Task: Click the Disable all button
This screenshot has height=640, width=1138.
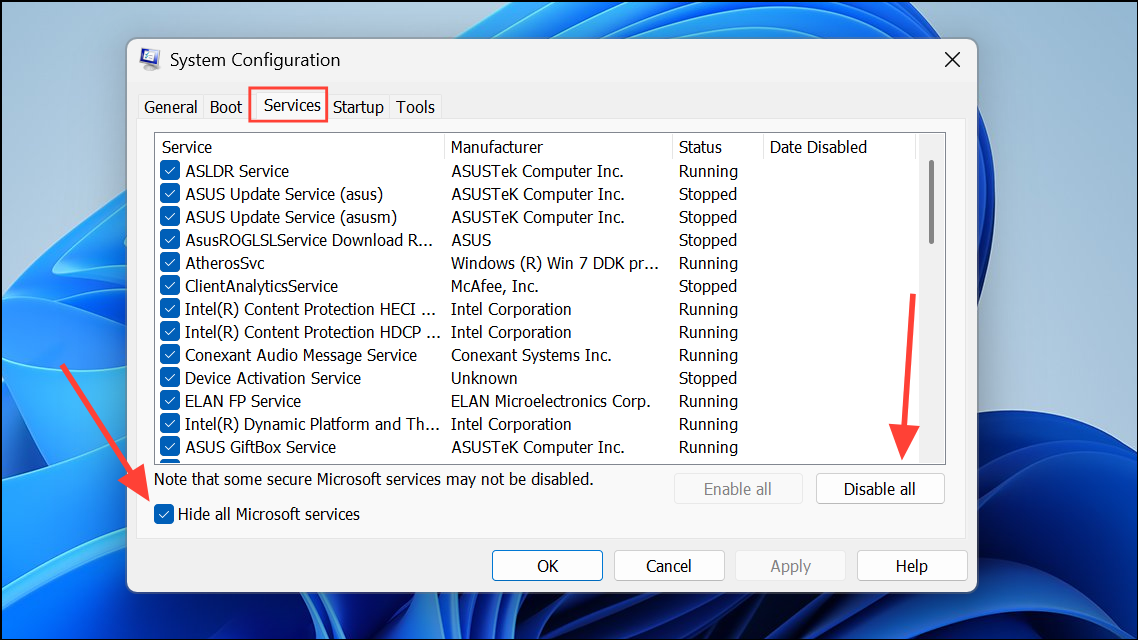Action: (x=879, y=488)
